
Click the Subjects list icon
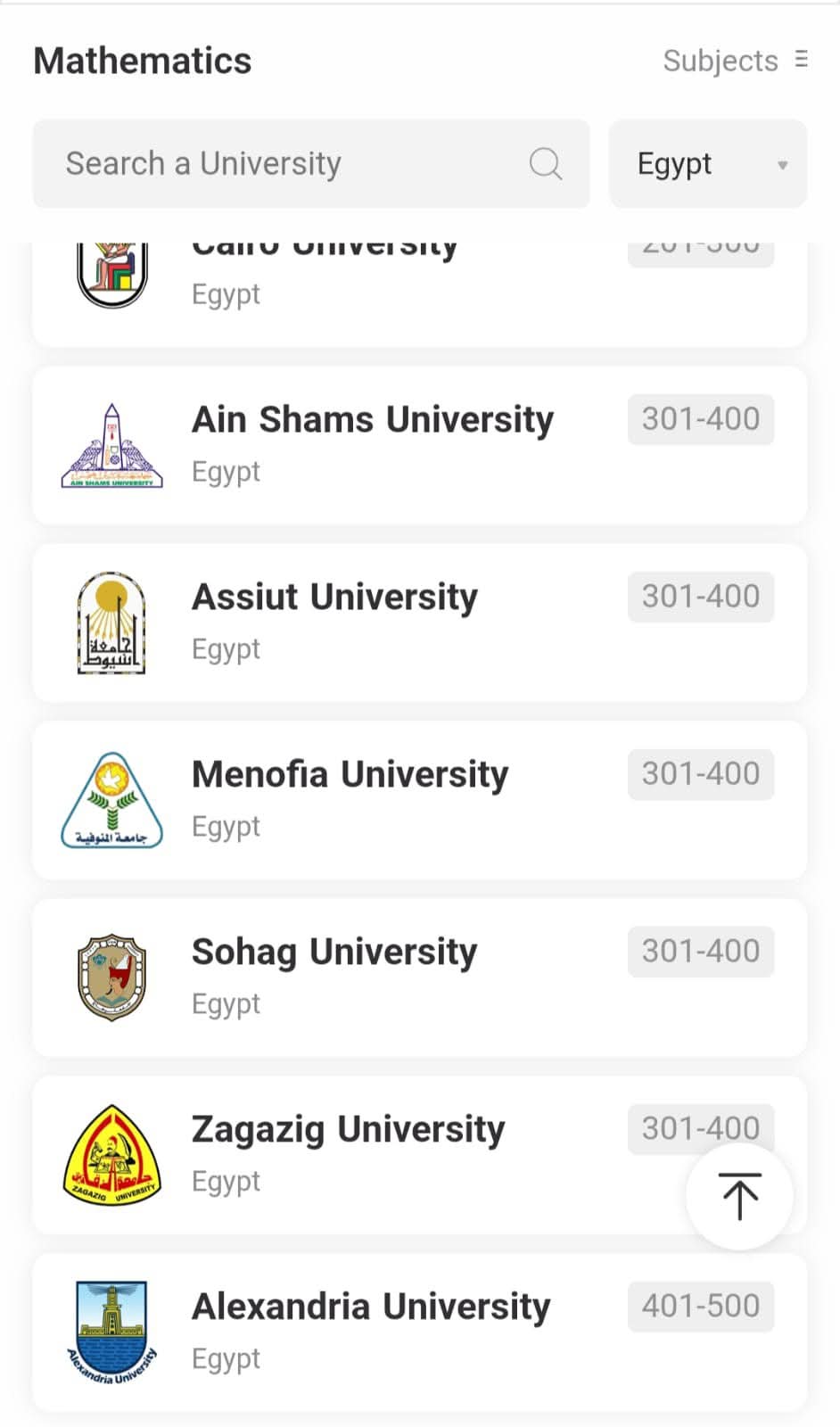click(x=802, y=59)
